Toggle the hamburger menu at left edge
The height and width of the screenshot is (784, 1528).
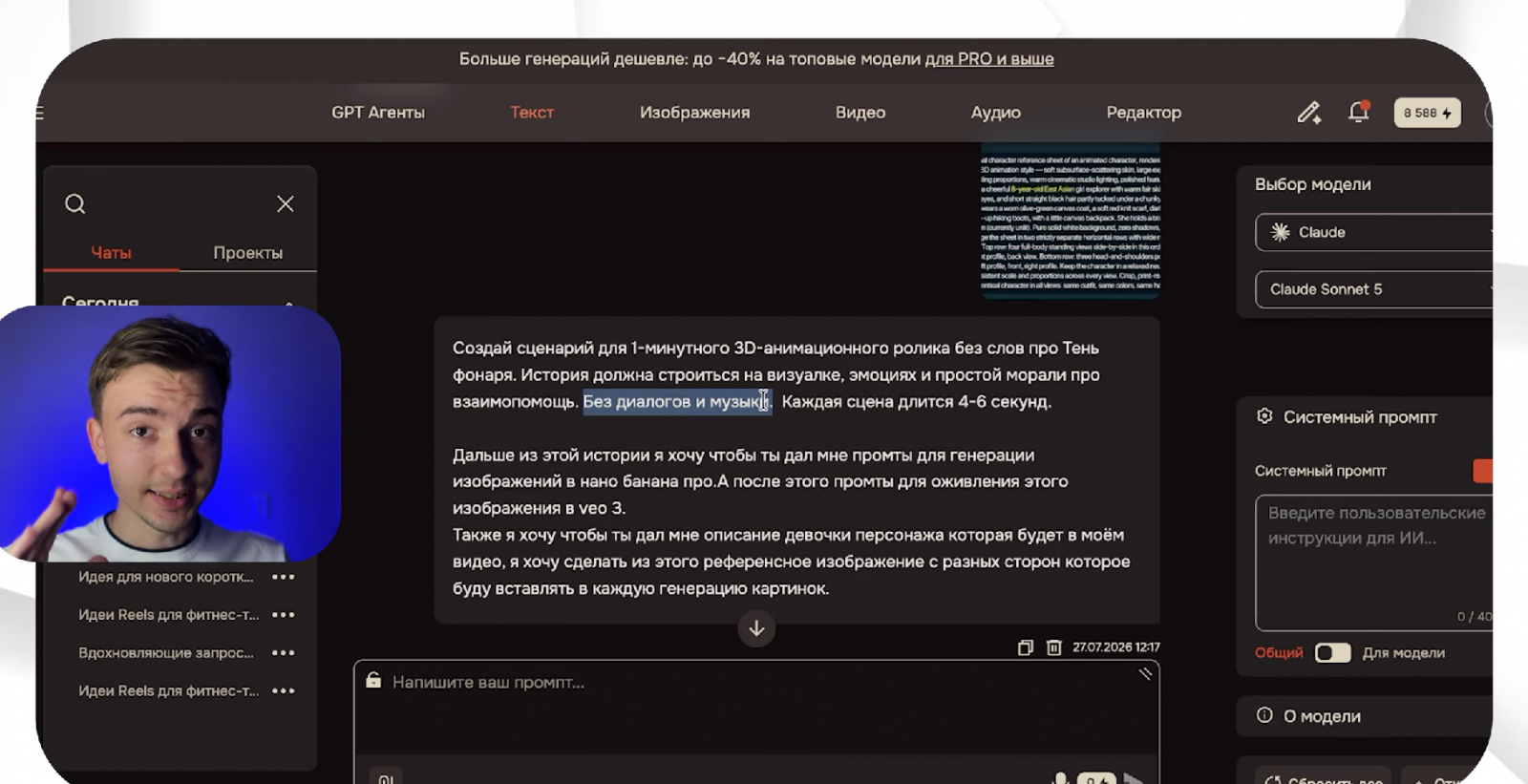pyautogui.click(x=39, y=113)
